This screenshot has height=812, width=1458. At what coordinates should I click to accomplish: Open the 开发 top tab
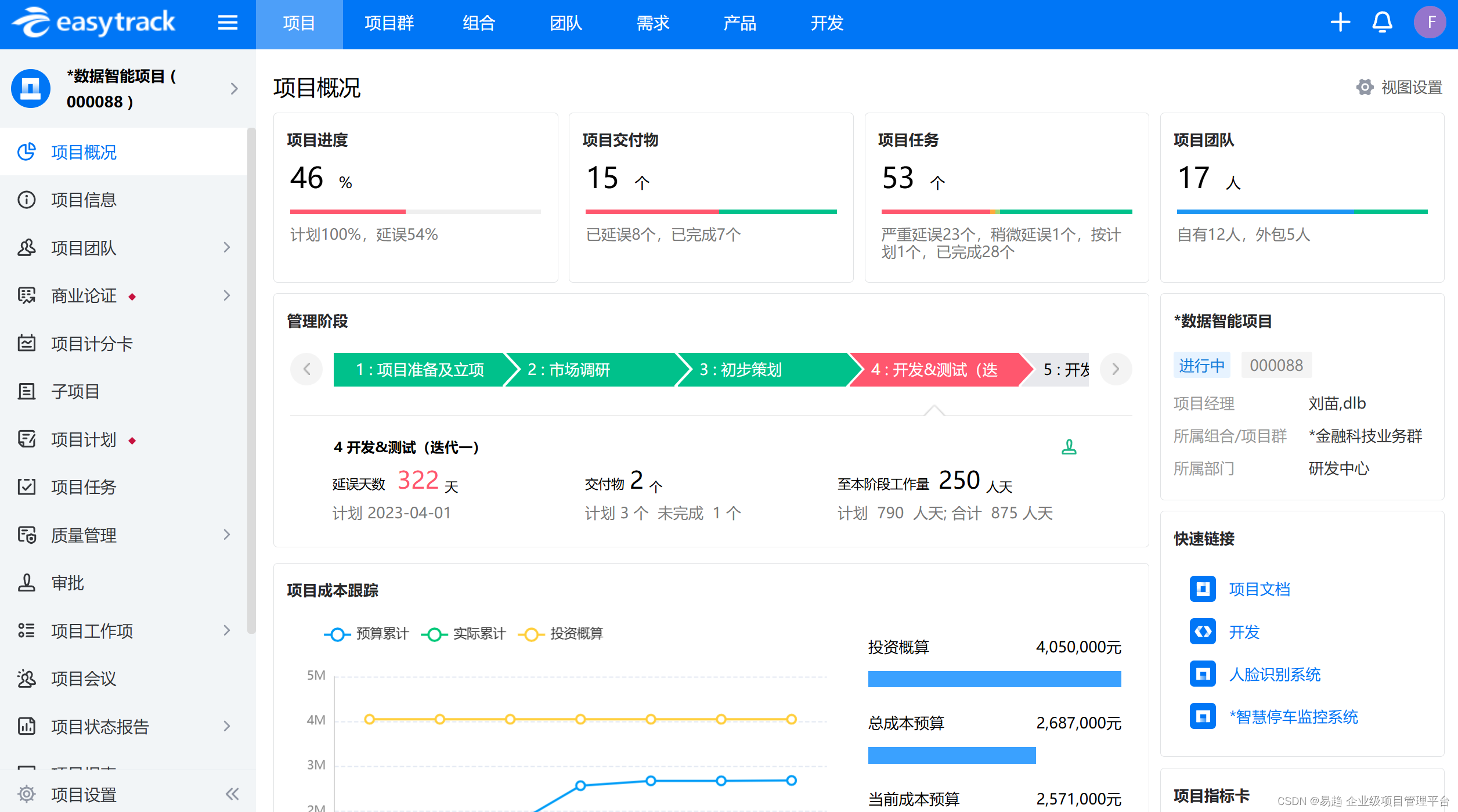[x=827, y=24]
